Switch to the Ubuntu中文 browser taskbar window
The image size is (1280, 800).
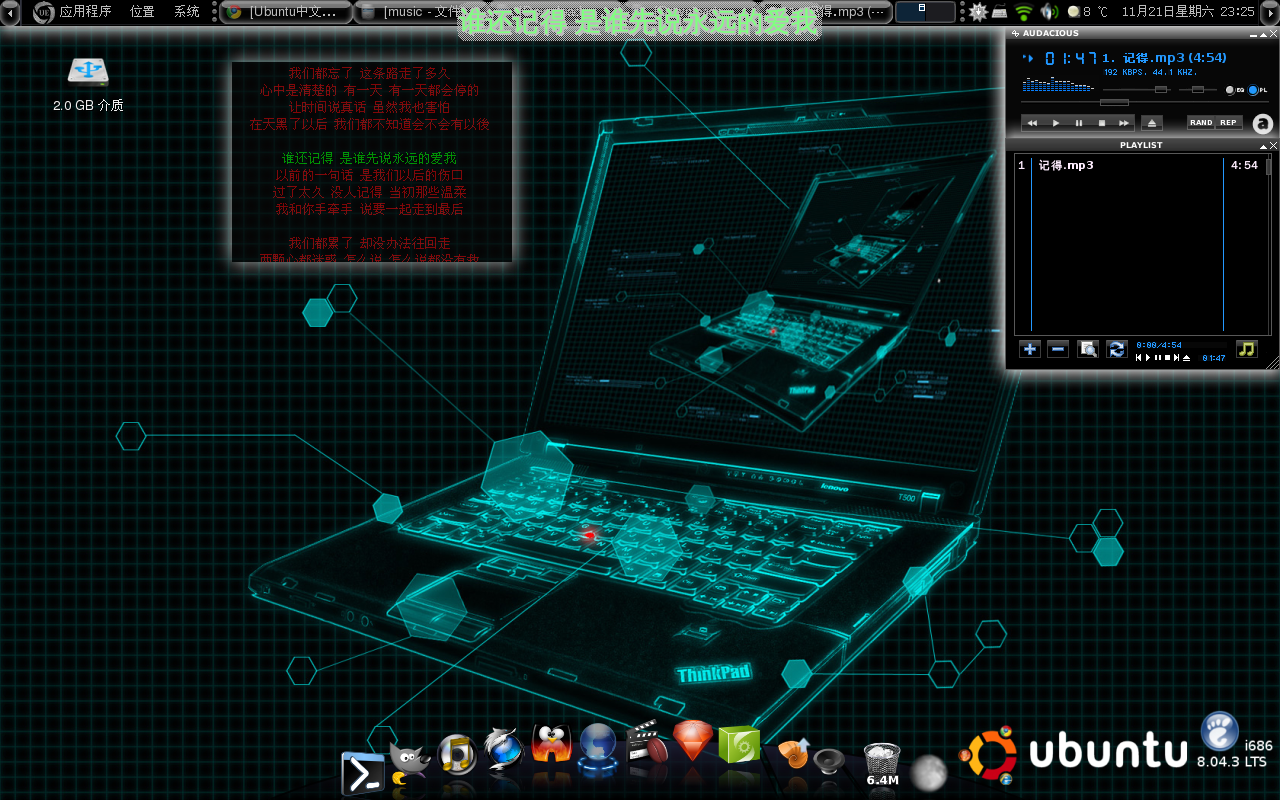point(285,12)
